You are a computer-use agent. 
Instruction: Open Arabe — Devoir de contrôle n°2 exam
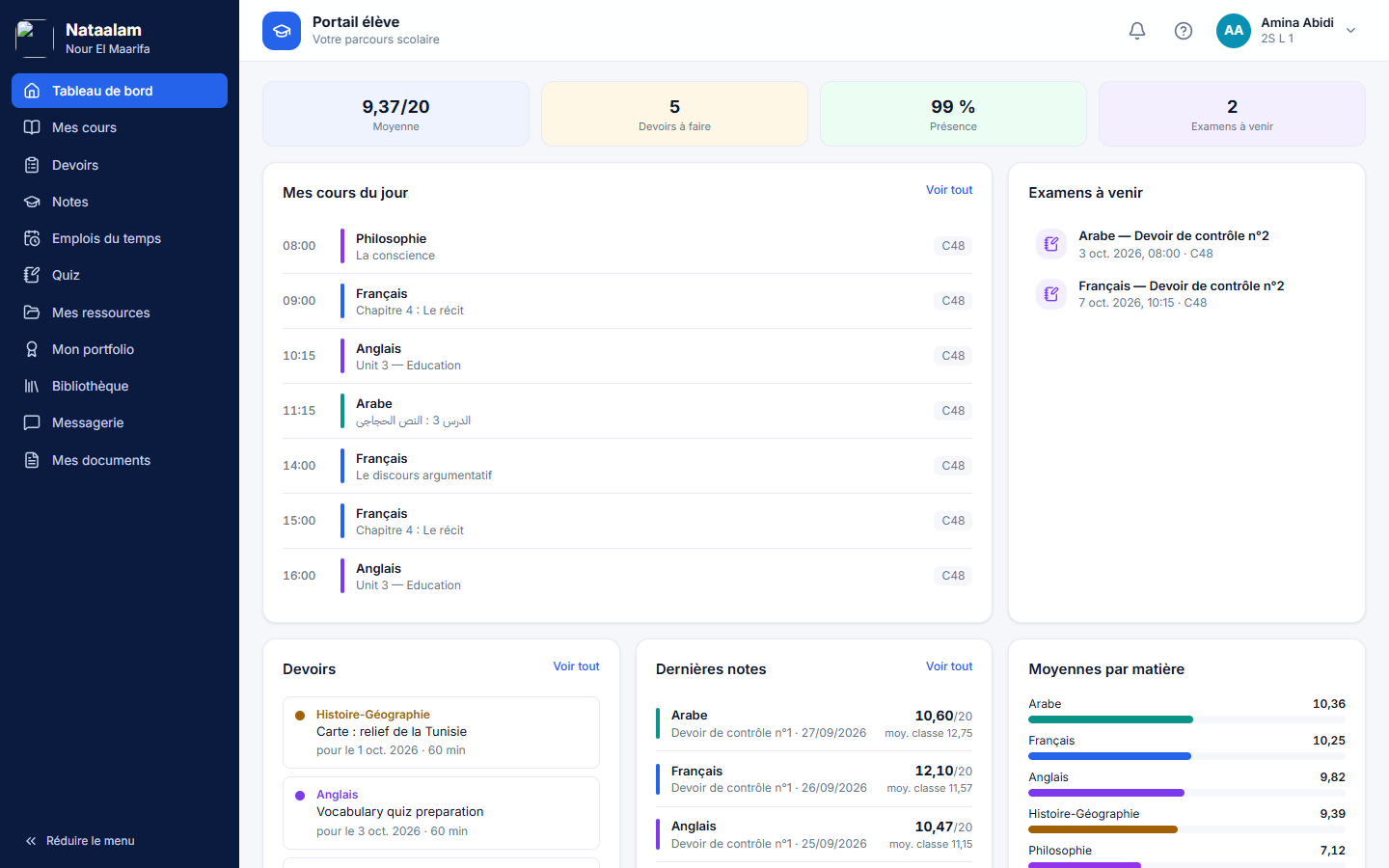(1186, 244)
